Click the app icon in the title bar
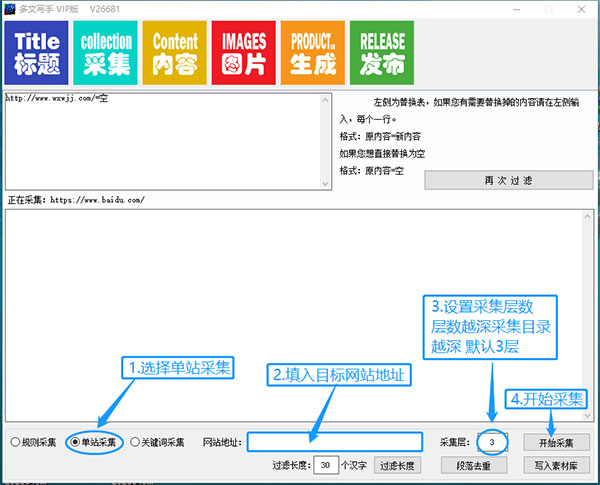This screenshot has height=485, width=600. [x=10, y=9]
